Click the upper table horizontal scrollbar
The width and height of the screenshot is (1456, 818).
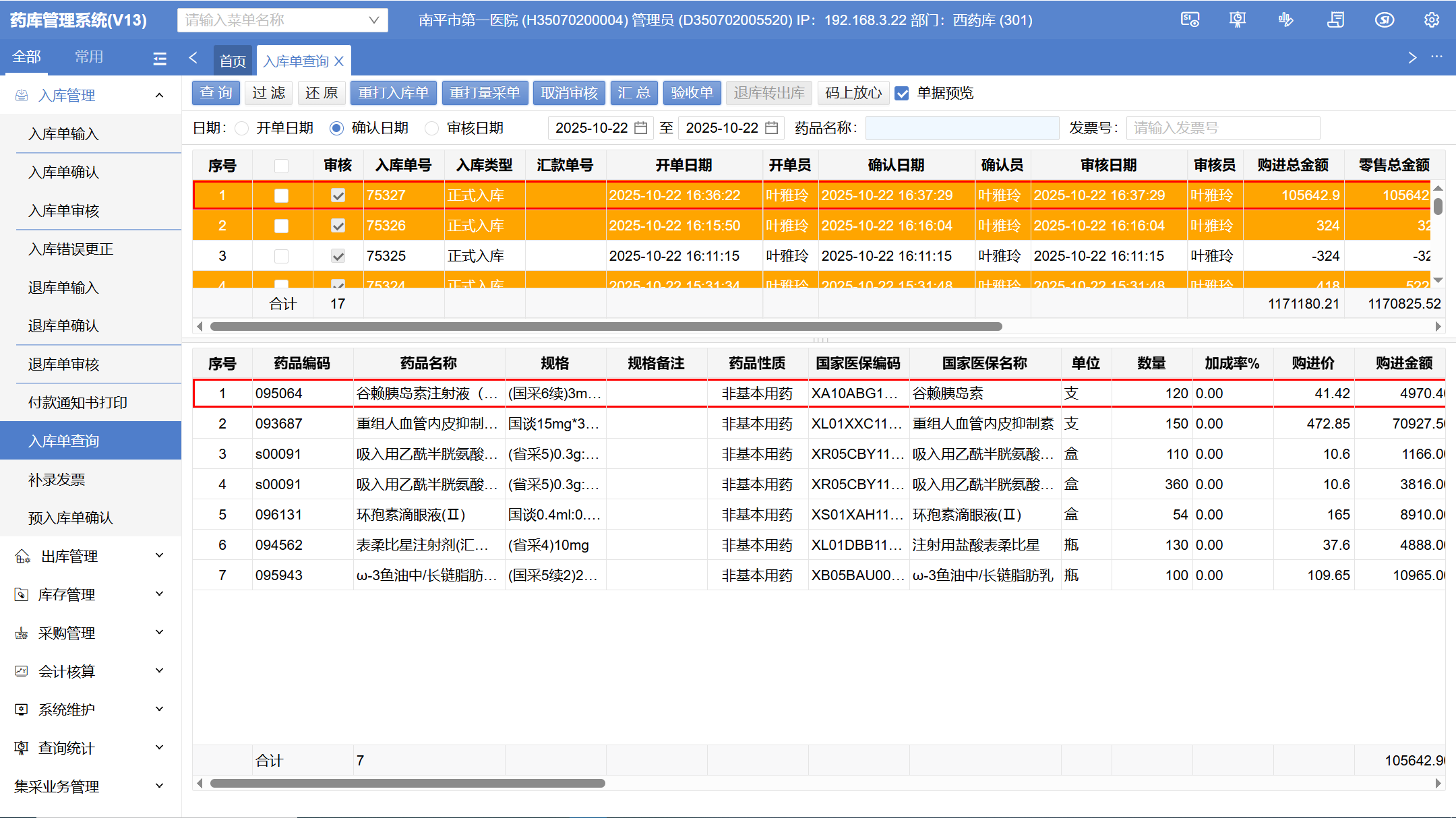coord(605,327)
